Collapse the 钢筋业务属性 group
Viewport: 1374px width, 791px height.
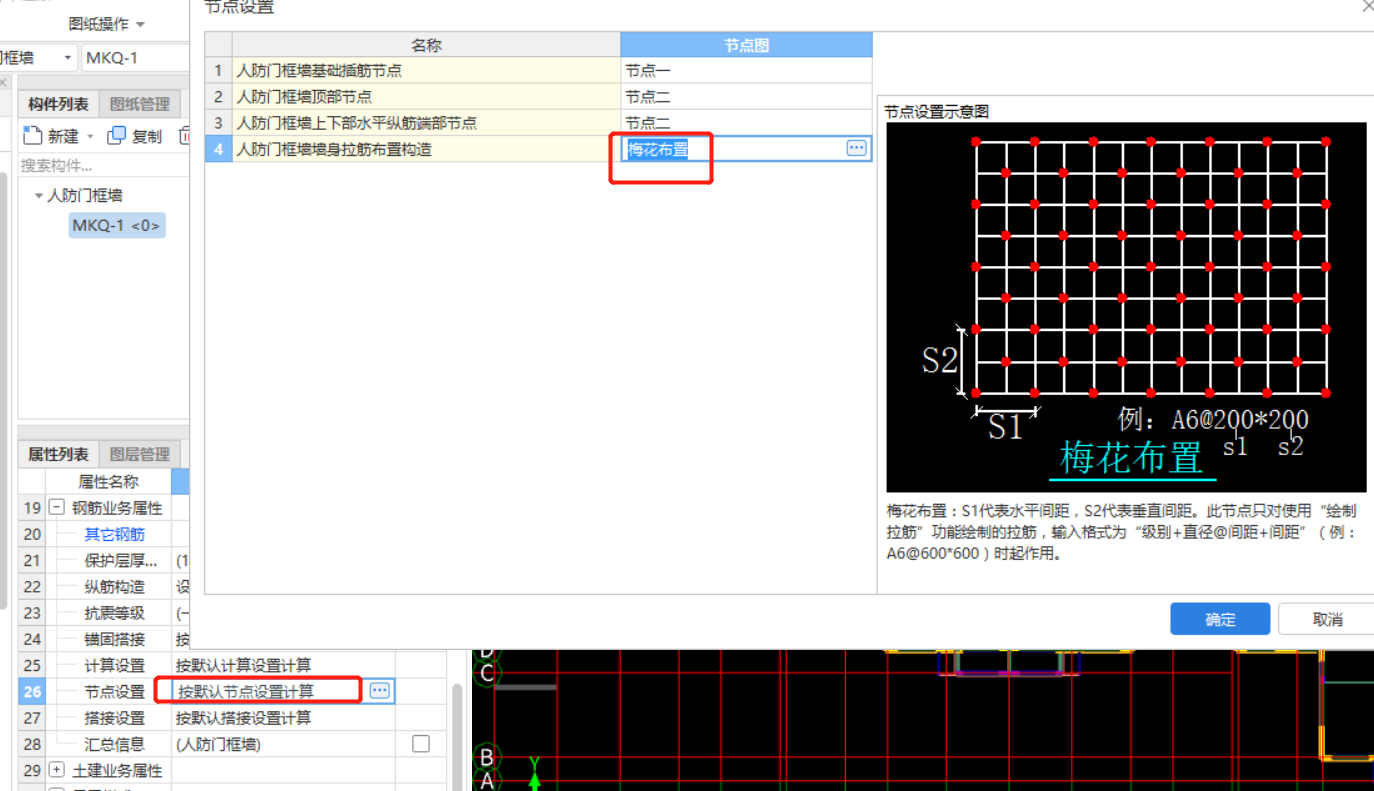pyautogui.click(x=56, y=508)
